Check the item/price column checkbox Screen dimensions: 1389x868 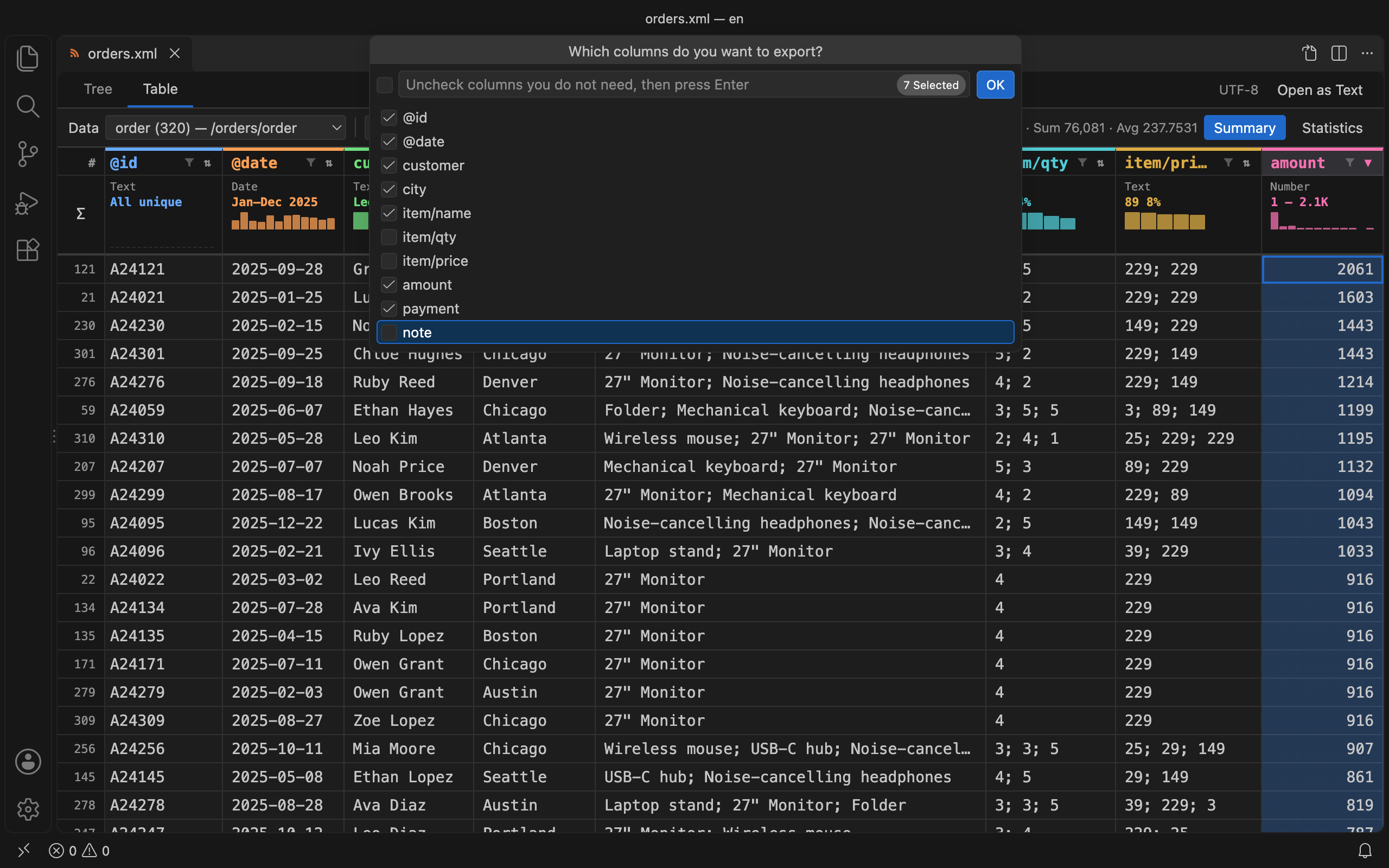pyautogui.click(x=389, y=261)
